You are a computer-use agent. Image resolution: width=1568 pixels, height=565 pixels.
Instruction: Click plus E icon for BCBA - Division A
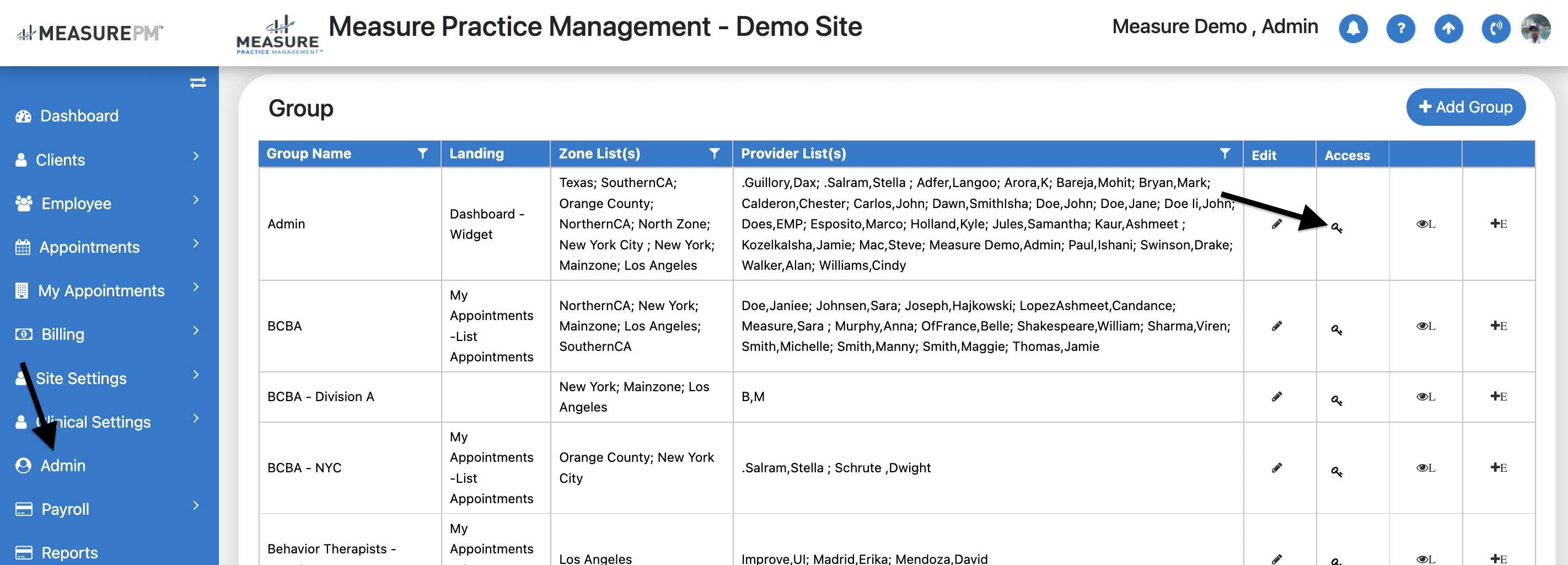1498,397
